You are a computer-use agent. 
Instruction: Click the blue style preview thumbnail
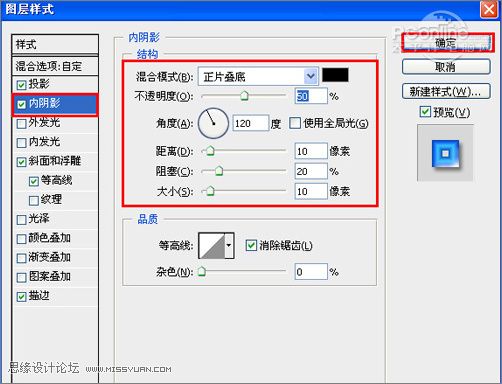tap(445, 153)
